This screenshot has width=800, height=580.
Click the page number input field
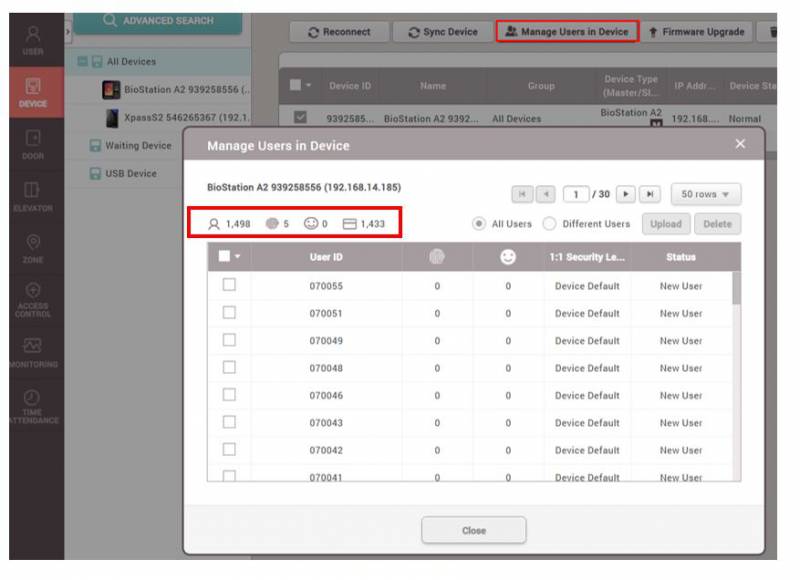click(x=576, y=195)
